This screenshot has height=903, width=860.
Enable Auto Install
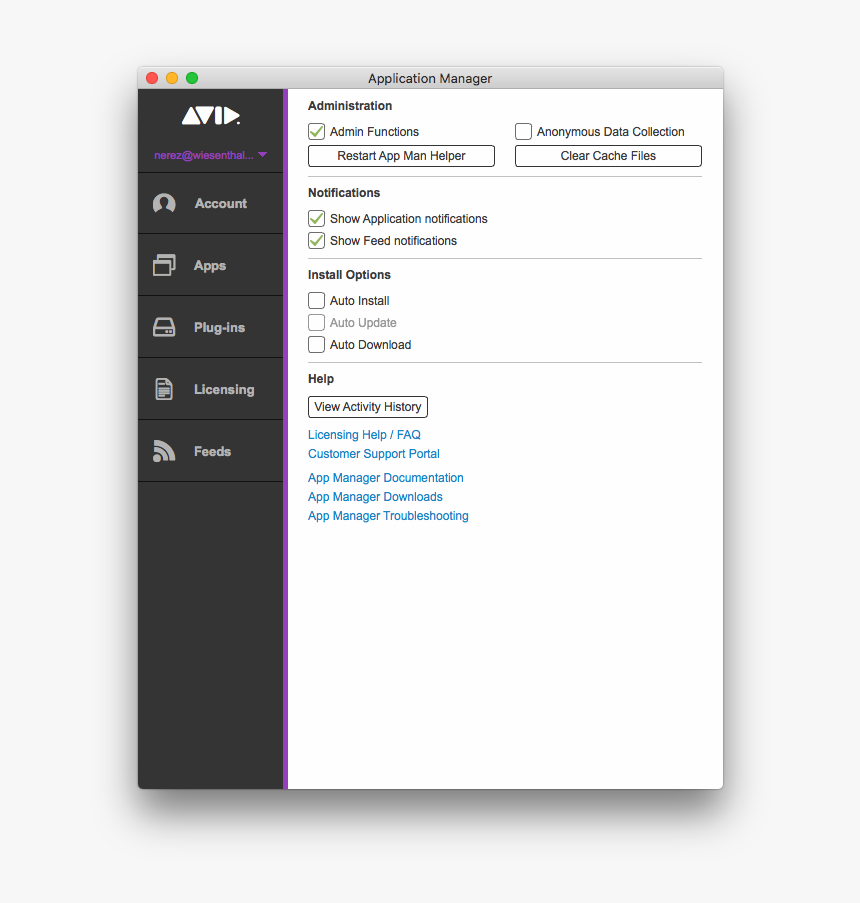pyautogui.click(x=317, y=300)
